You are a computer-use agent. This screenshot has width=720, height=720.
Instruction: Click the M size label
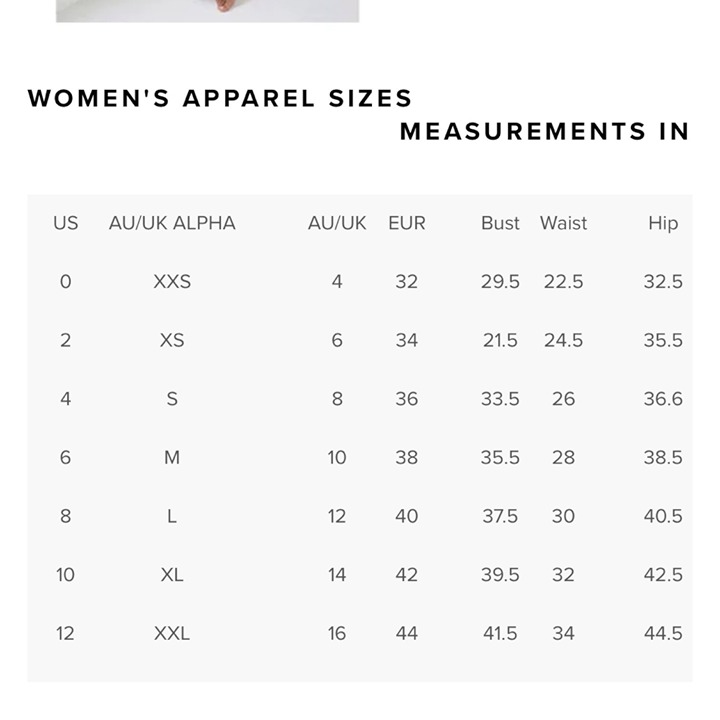click(172, 457)
